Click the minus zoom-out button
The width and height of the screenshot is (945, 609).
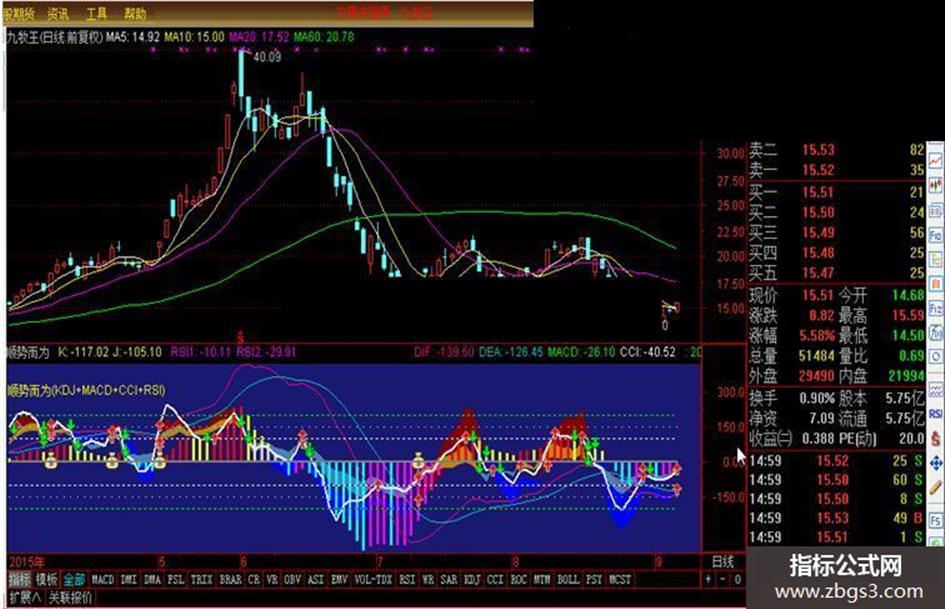pos(723,579)
